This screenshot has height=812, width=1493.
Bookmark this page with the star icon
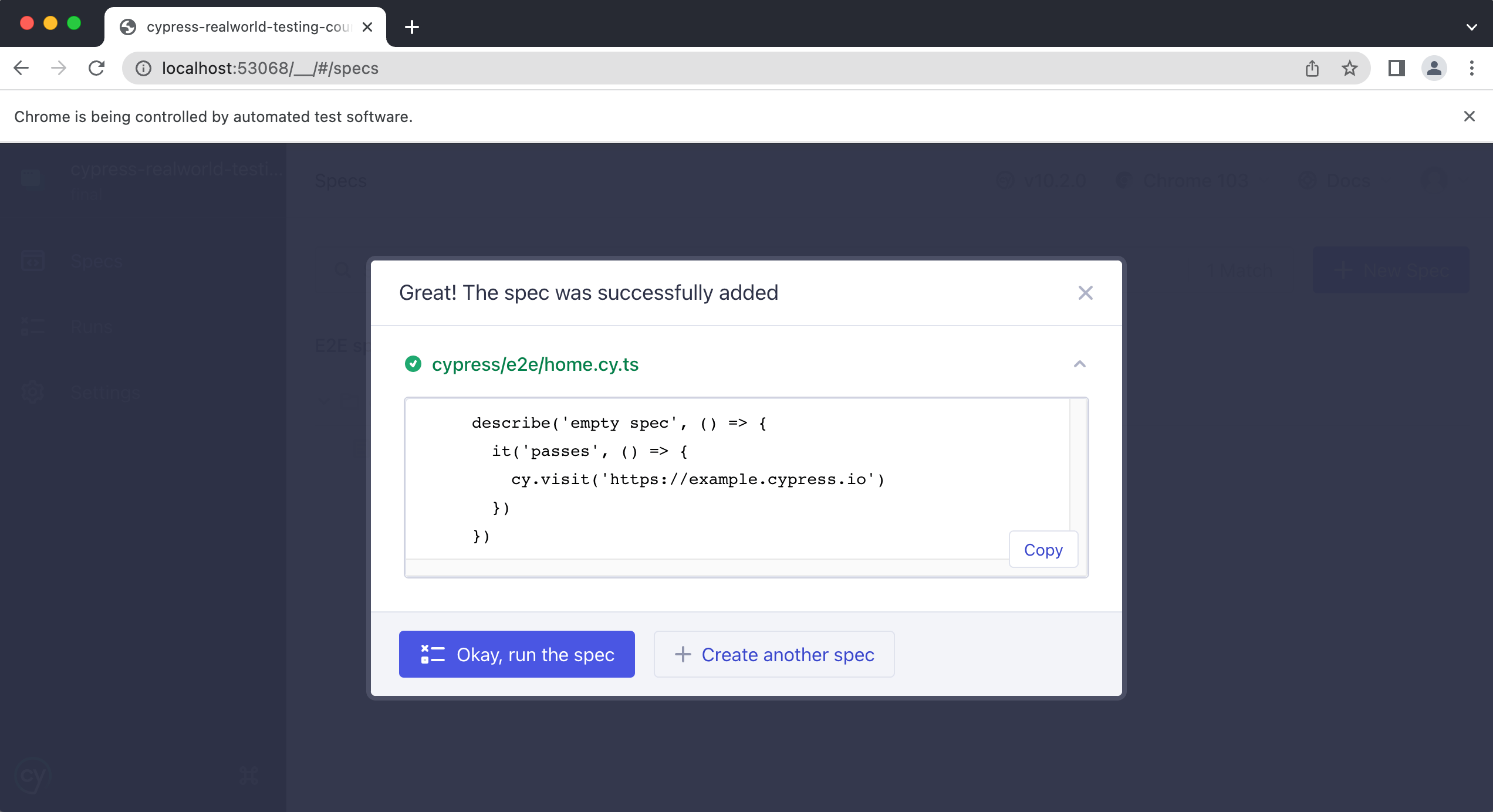point(1350,69)
